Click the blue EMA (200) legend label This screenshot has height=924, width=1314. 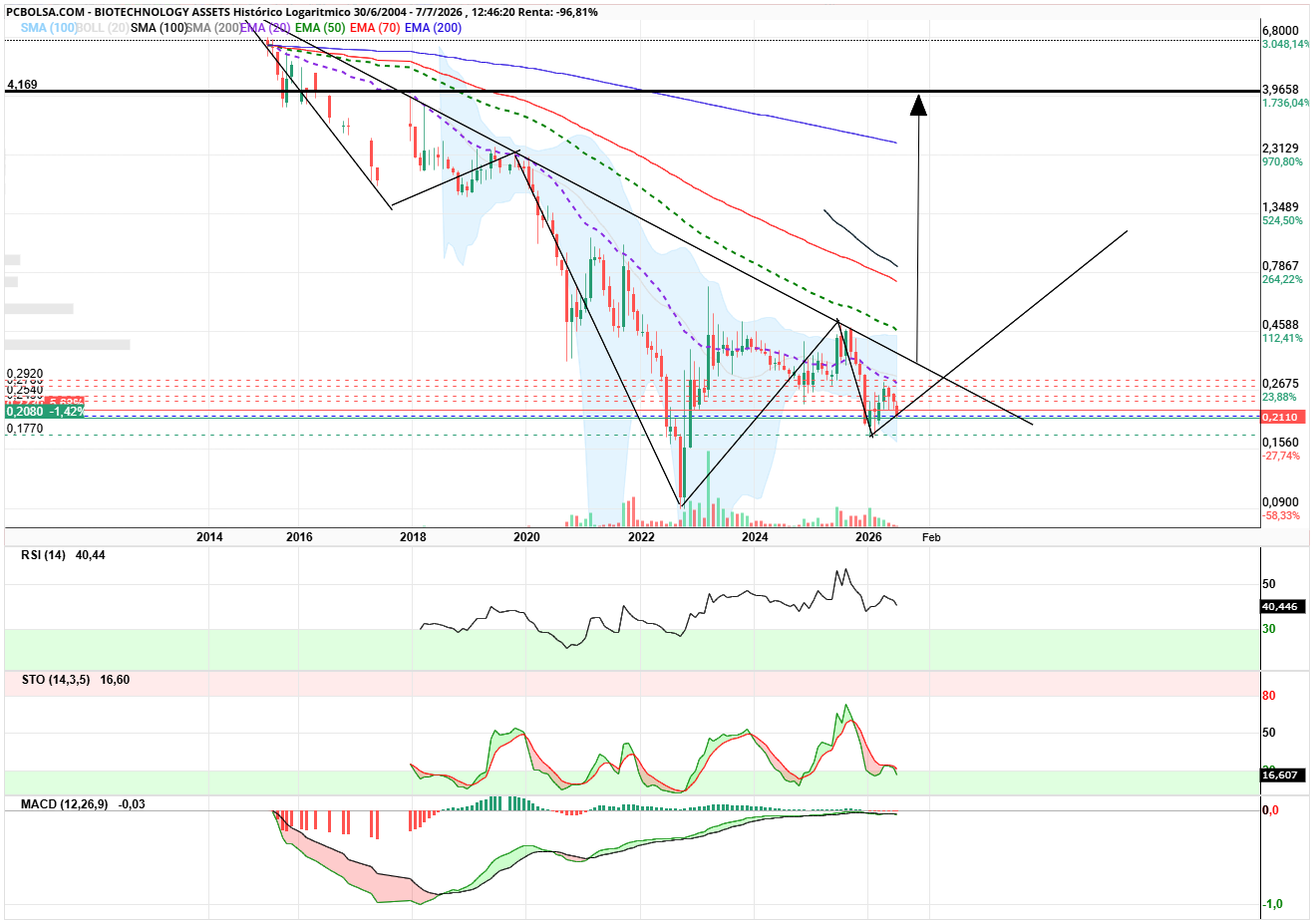(x=433, y=28)
